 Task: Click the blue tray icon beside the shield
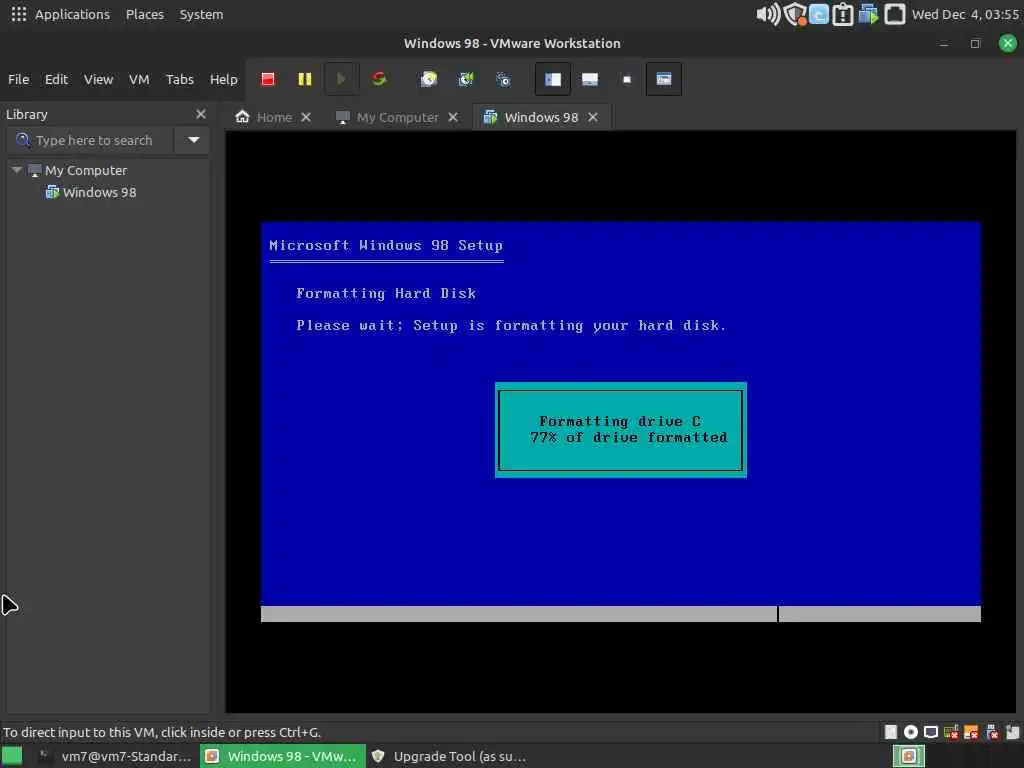[x=818, y=14]
